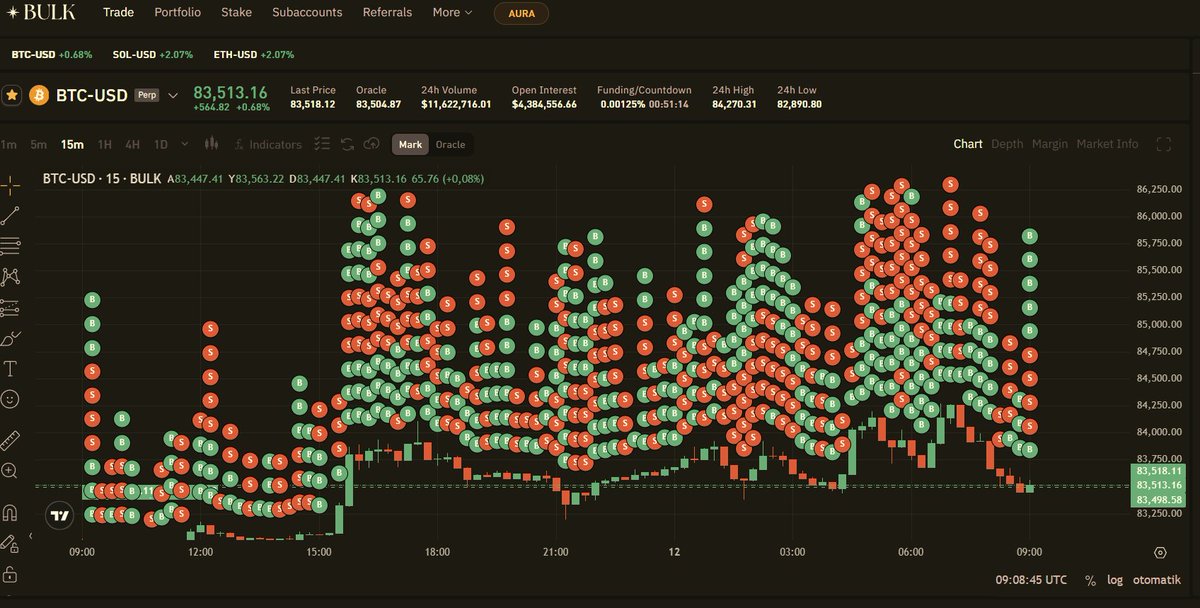Toggle magnet mode in drawing toolbar

pyautogui.click(x=11, y=513)
